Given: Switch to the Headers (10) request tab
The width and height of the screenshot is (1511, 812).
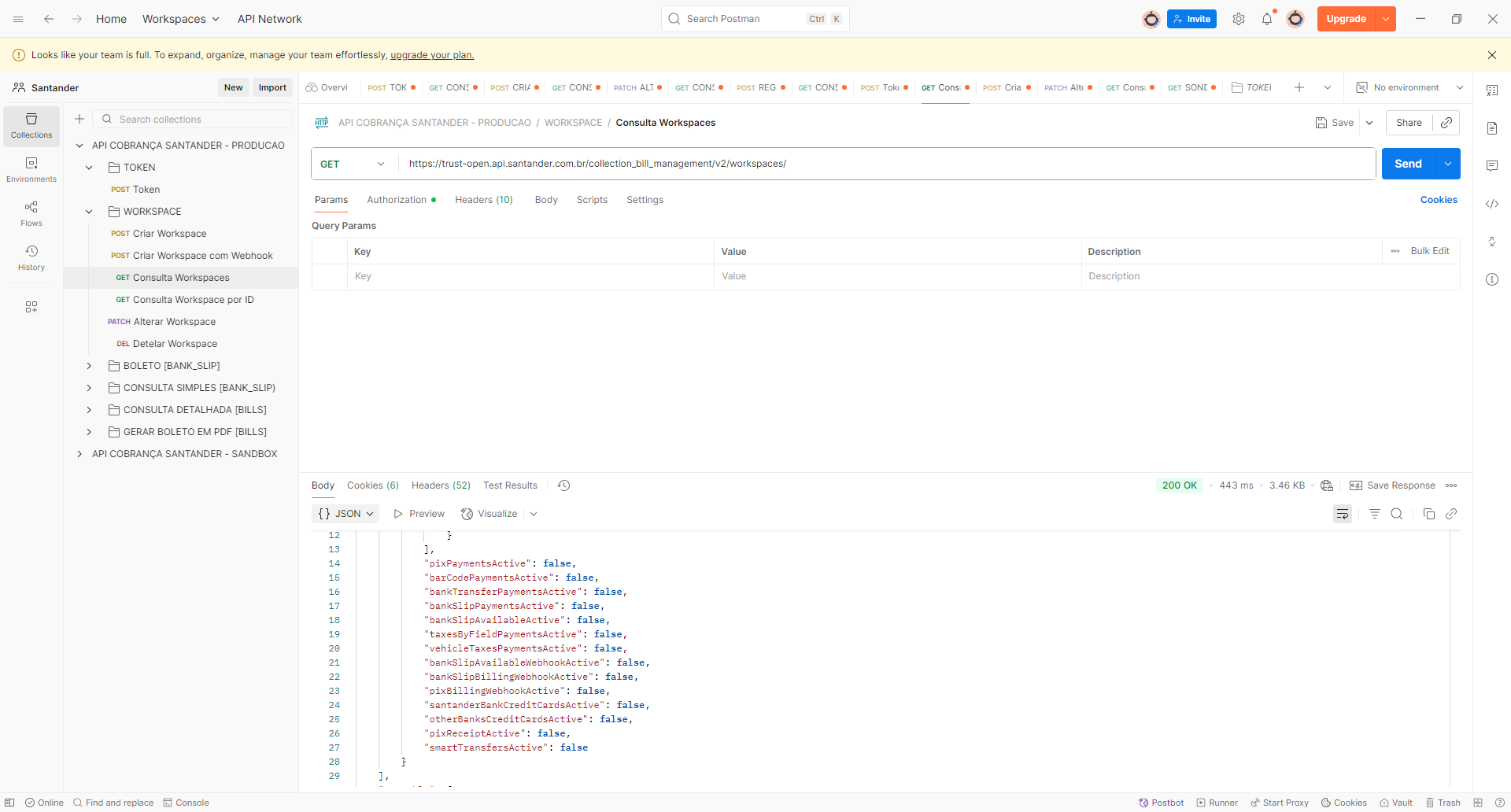Looking at the screenshot, I should (484, 200).
